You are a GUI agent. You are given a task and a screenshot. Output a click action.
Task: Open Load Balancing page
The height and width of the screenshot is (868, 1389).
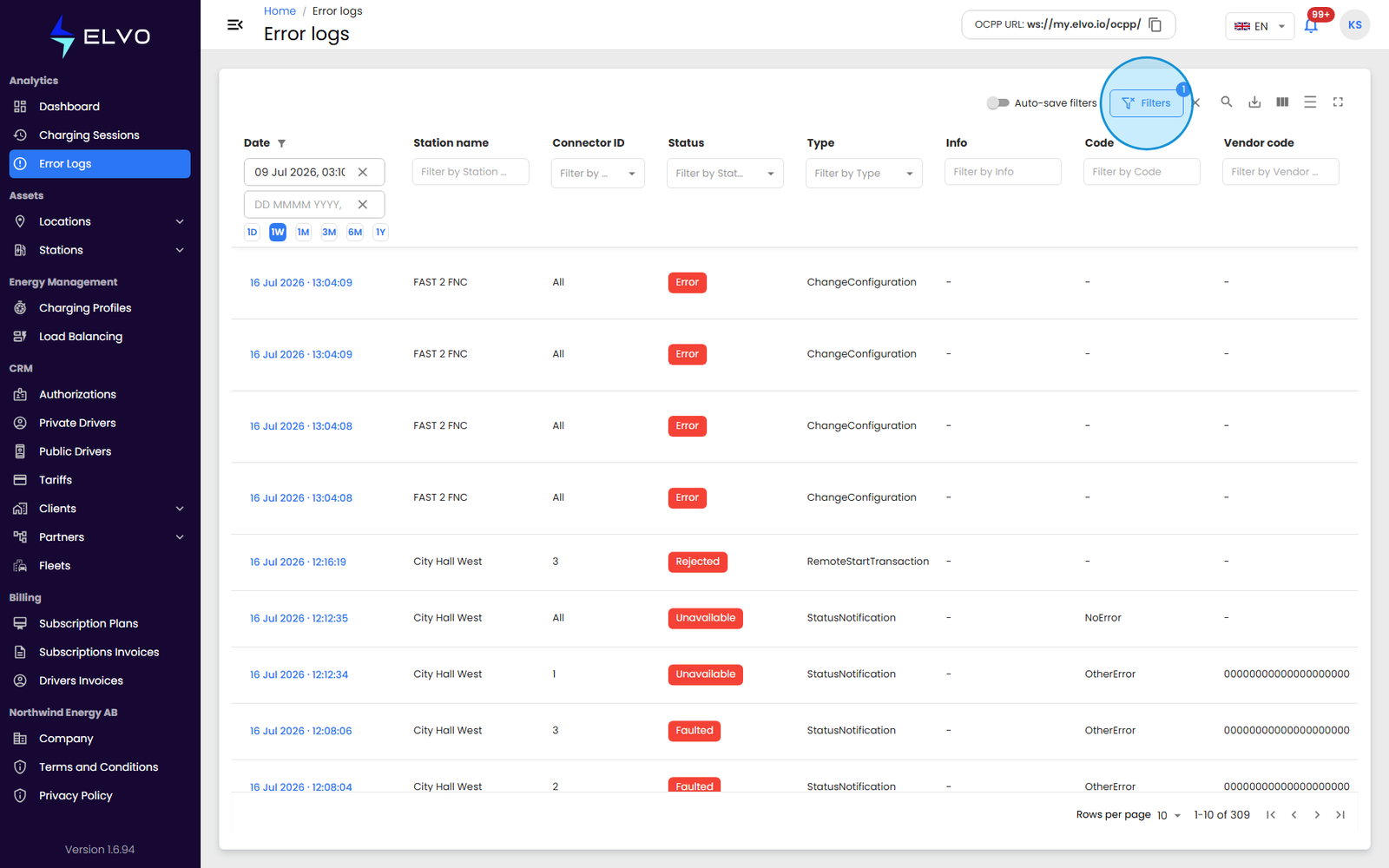coord(100,337)
